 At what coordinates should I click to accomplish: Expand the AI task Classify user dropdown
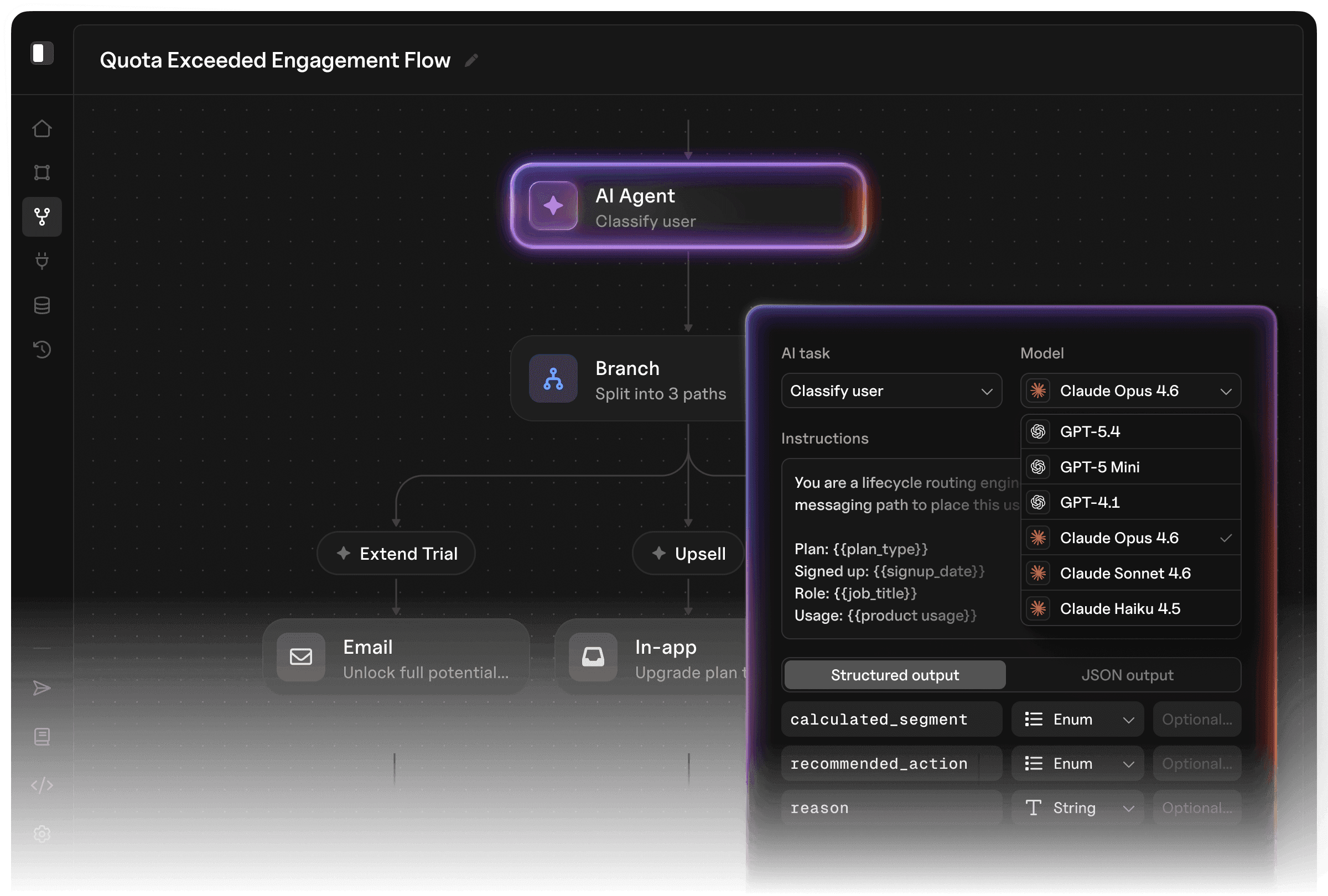pyautogui.click(x=891, y=391)
